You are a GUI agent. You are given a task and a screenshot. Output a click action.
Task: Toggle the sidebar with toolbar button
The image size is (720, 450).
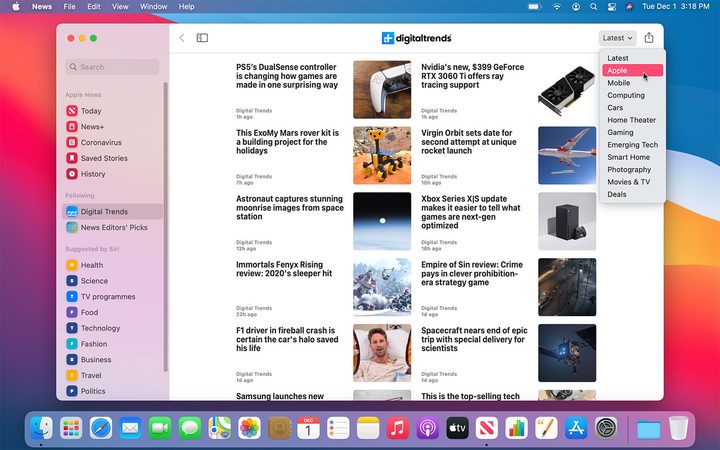(x=202, y=38)
